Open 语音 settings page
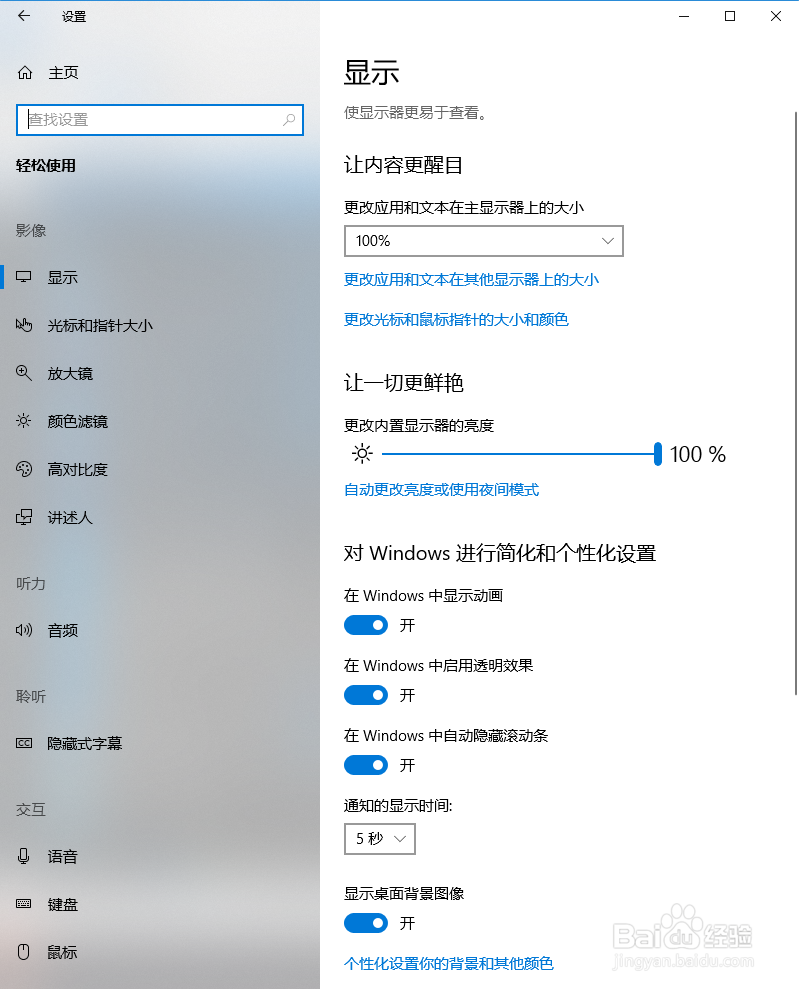The width and height of the screenshot is (799, 989). coord(62,857)
